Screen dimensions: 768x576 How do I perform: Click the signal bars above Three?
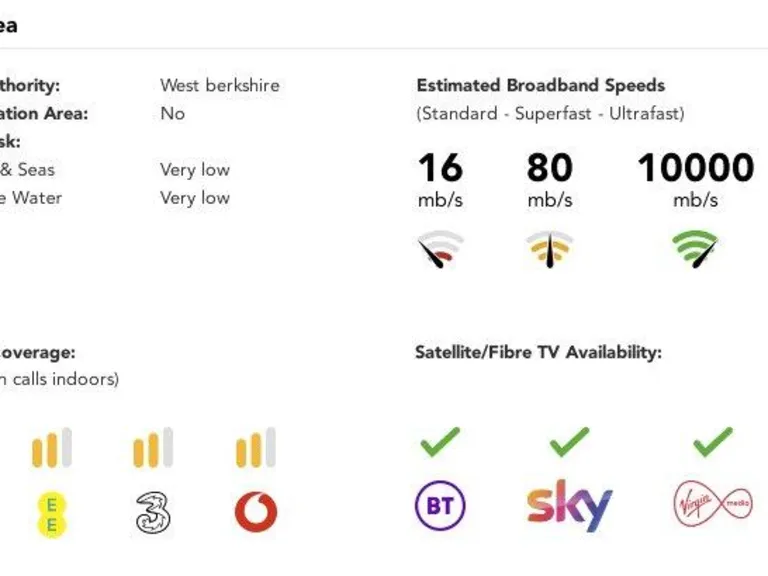point(153,448)
